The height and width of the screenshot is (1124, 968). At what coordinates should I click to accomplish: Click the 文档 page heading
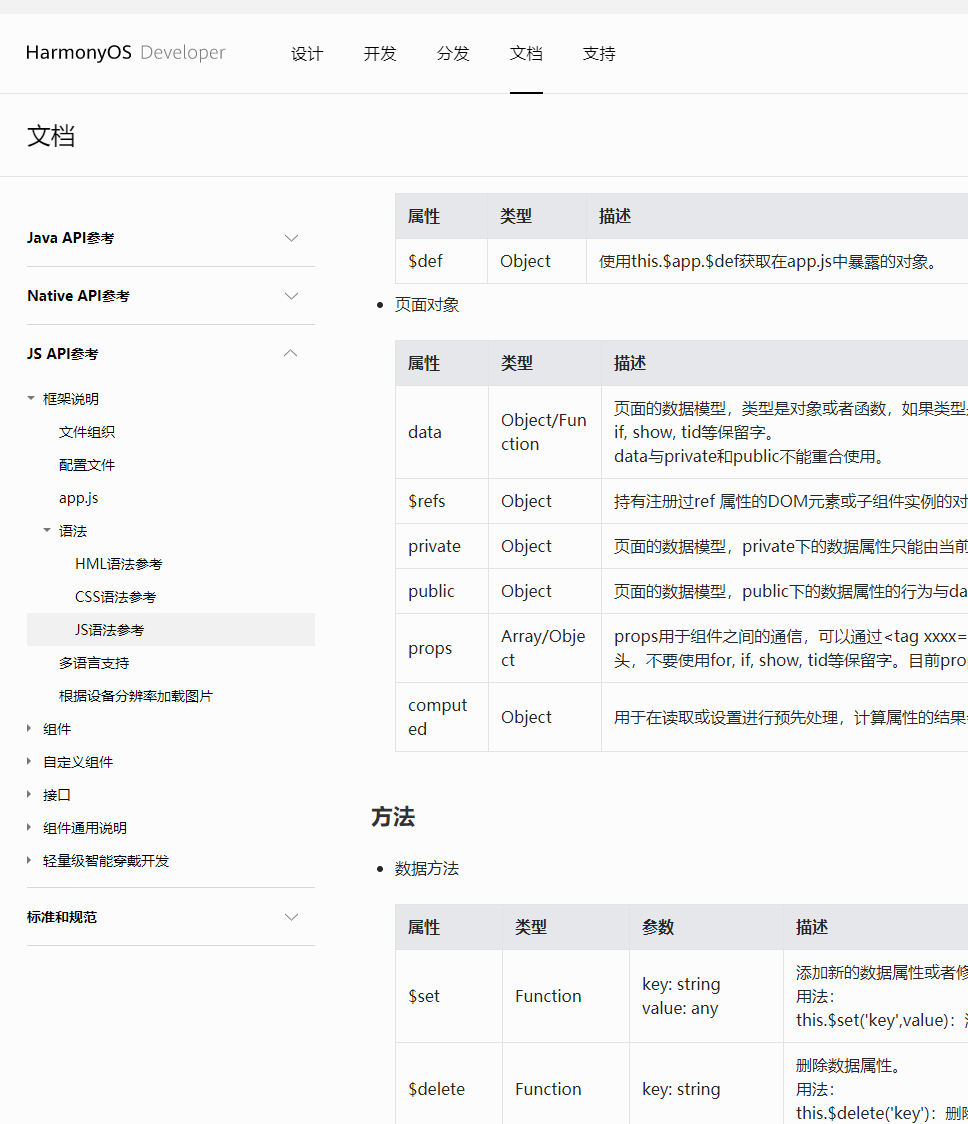tap(51, 135)
